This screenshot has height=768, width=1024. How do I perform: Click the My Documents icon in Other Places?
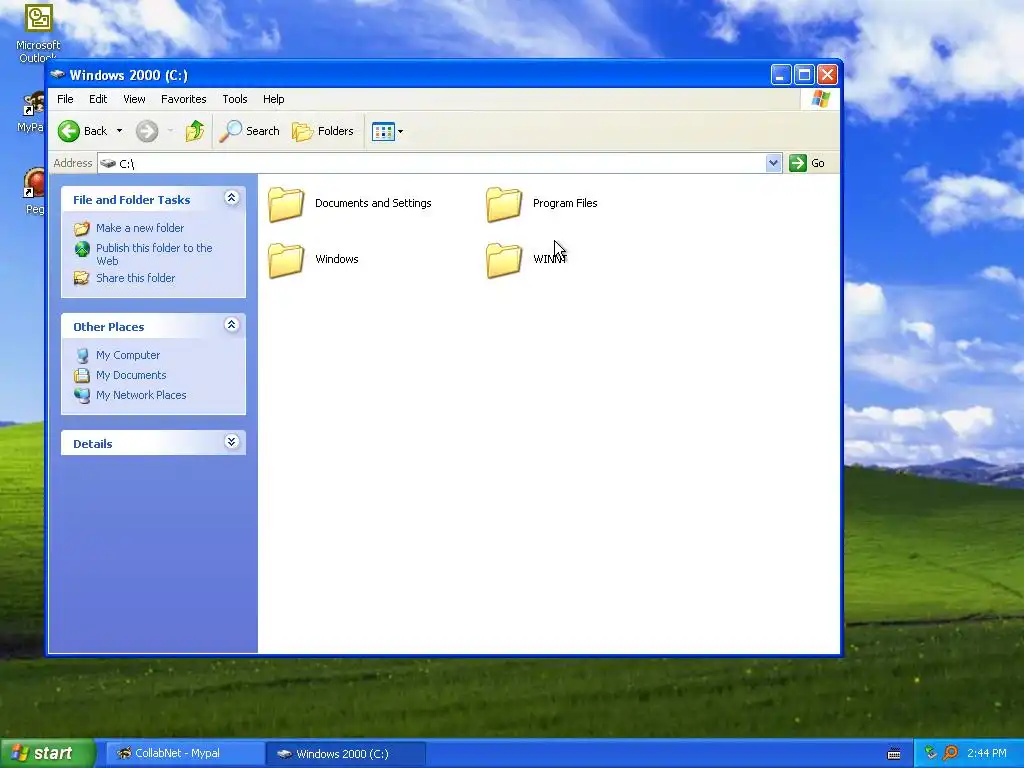(x=82, y=376)
